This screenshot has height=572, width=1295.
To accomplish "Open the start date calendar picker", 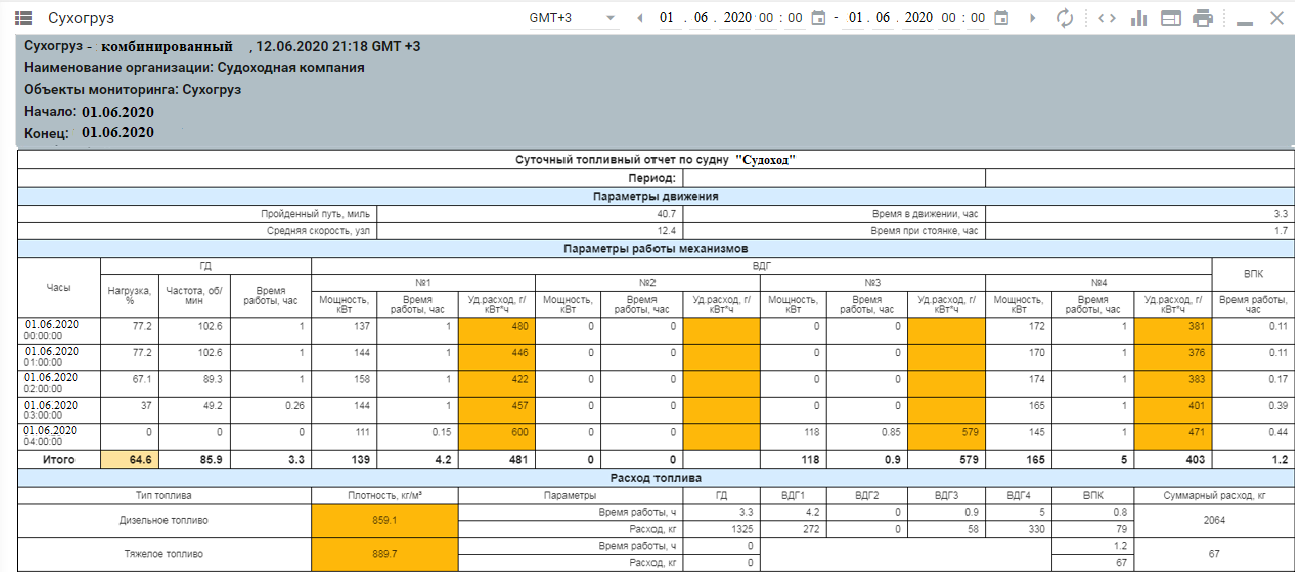I will 818,18.
